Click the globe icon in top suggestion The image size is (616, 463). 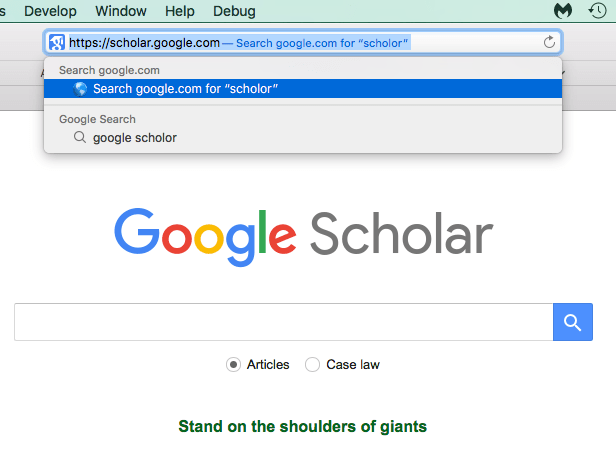point(80,89)
